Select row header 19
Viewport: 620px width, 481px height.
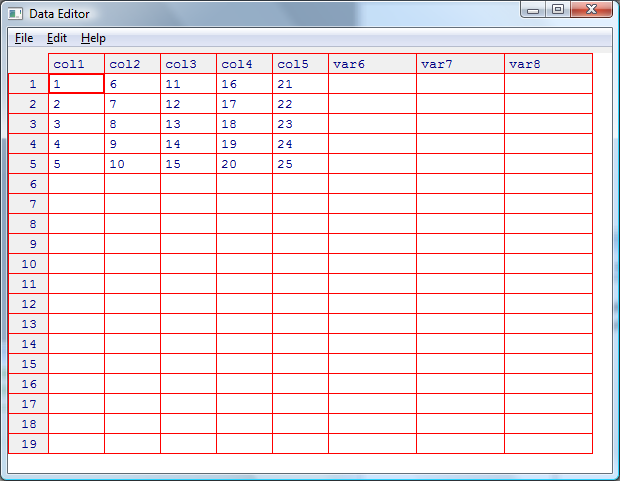28,443
